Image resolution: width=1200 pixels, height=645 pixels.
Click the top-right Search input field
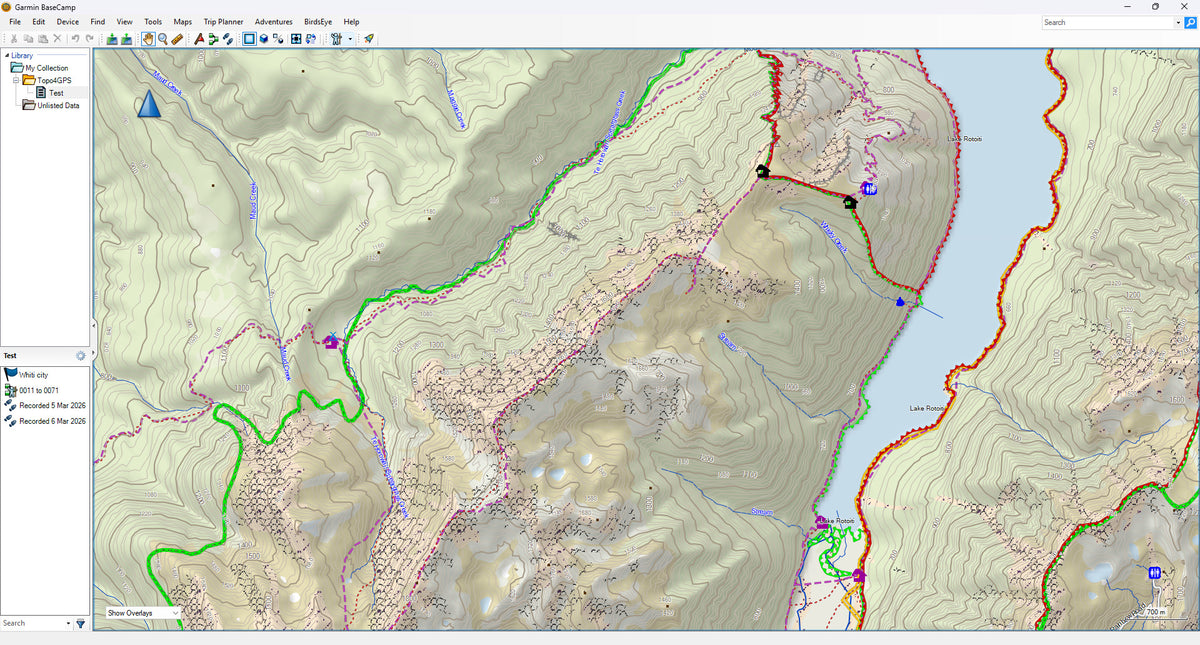(1106, 22)
